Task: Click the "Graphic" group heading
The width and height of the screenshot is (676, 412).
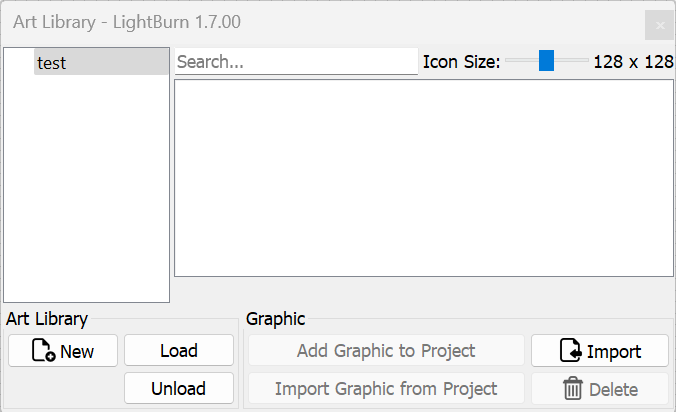Action: [276, 319]
